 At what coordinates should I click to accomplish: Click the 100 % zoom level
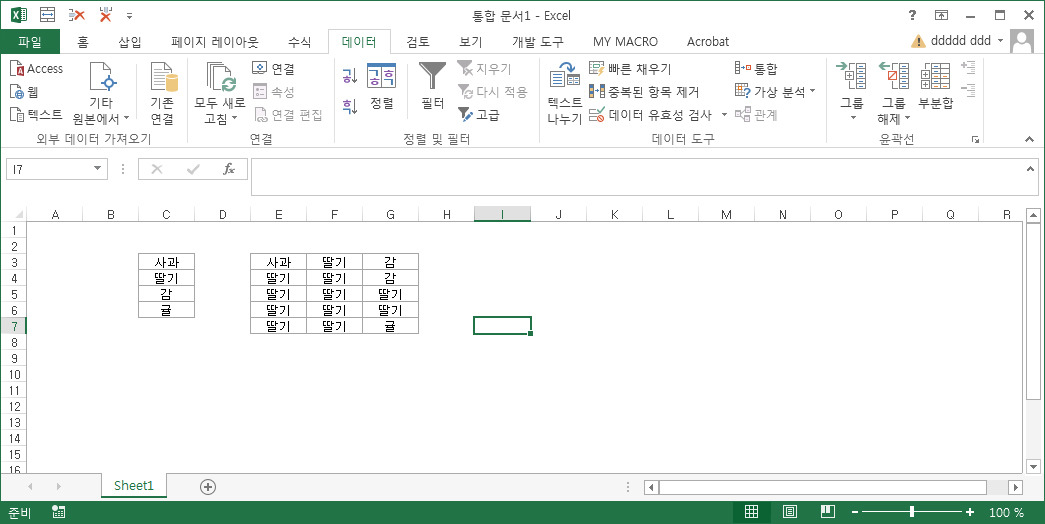[x=1007, y=513]
